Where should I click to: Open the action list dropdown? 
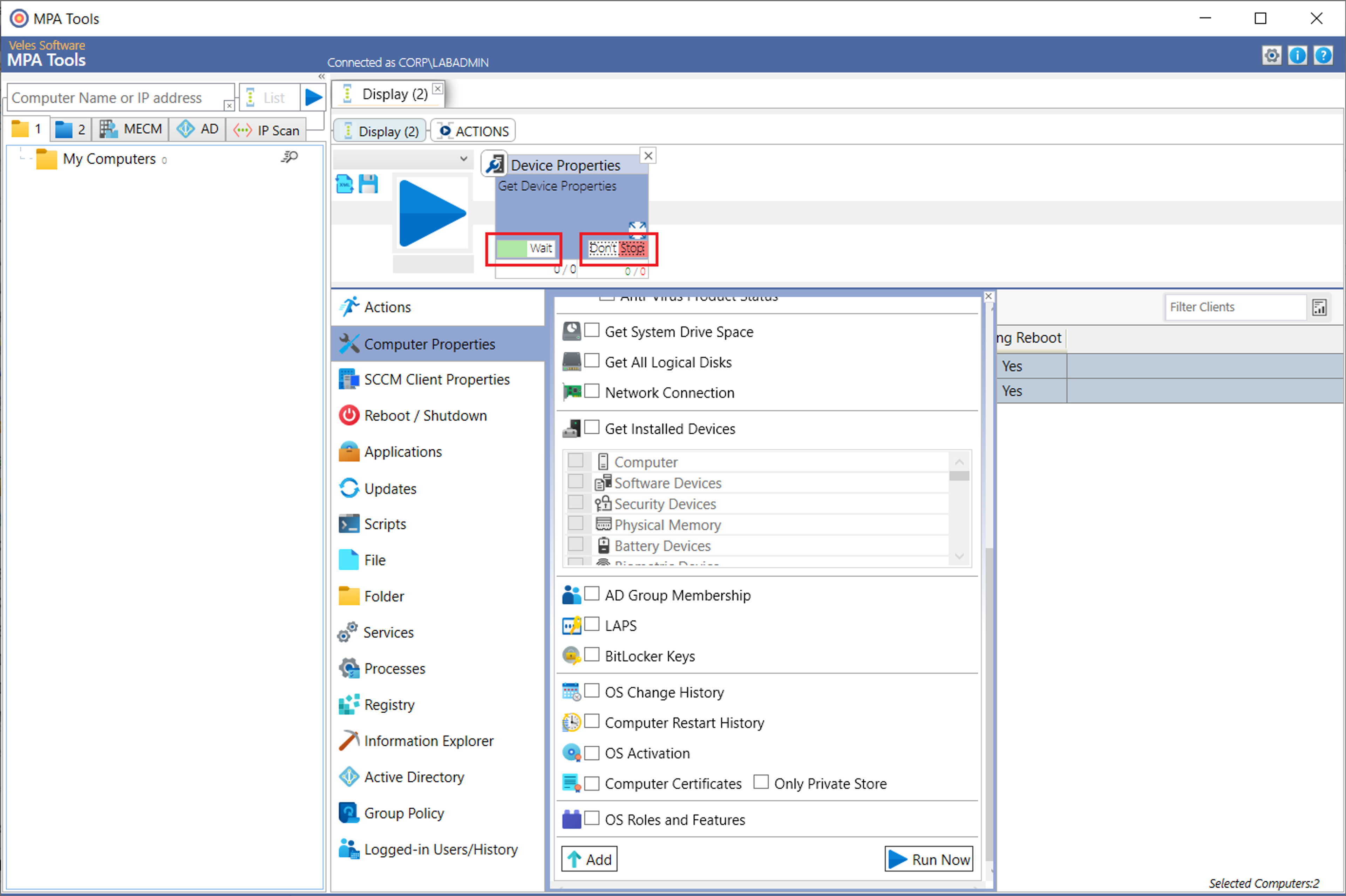[403, 159]
